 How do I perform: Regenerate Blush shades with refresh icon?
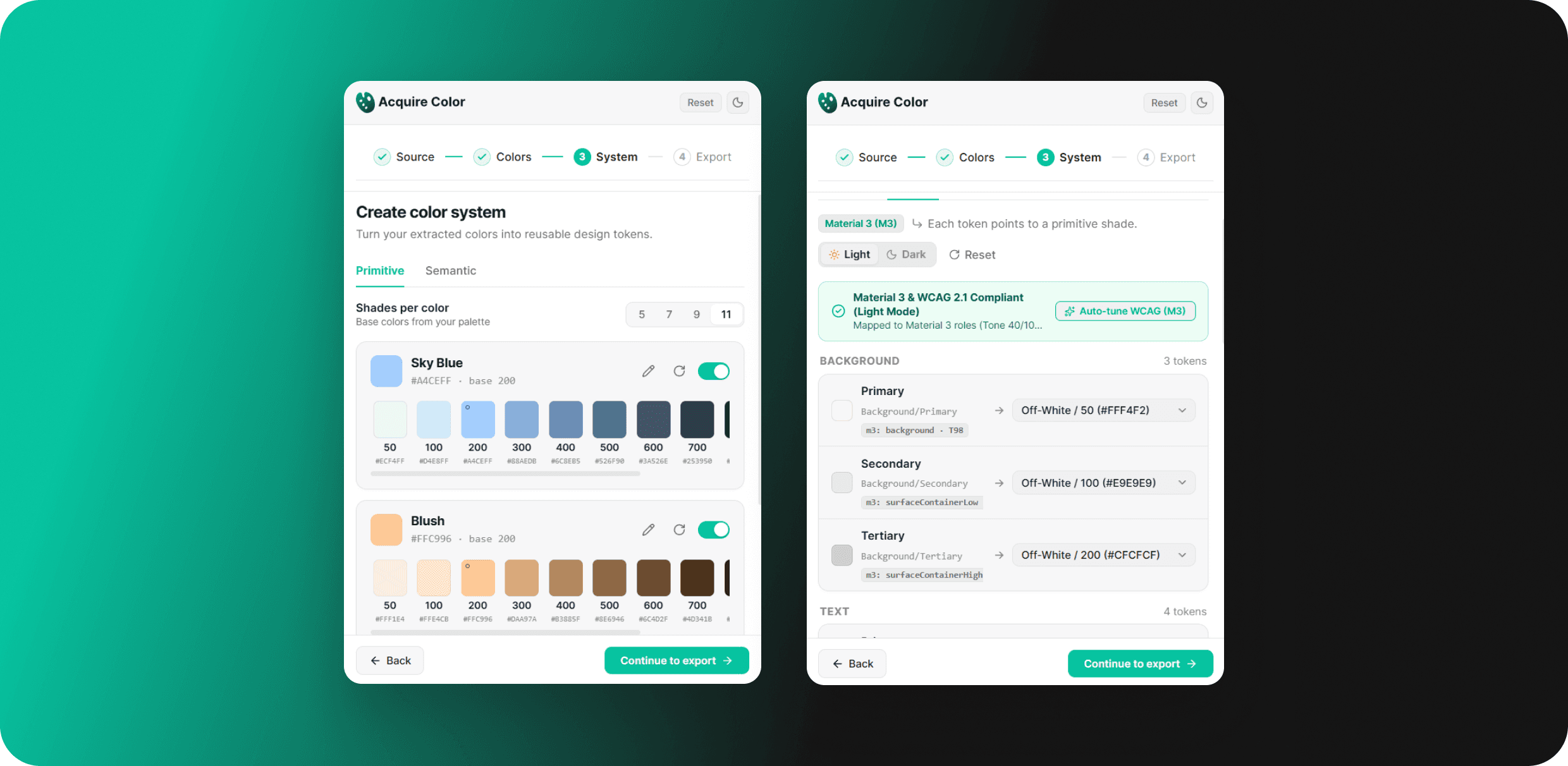[x=679, y=530]
